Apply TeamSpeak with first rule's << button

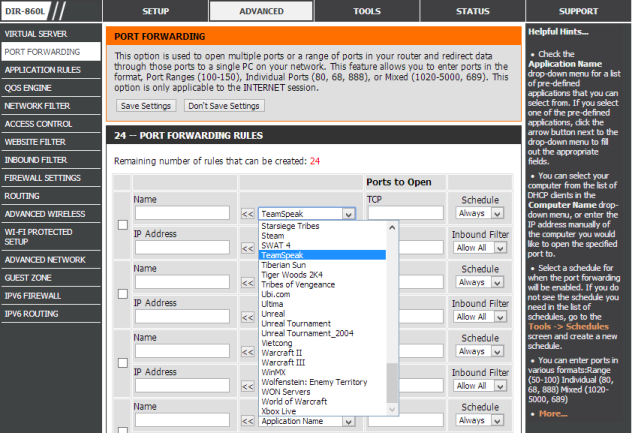coord(247,214)
